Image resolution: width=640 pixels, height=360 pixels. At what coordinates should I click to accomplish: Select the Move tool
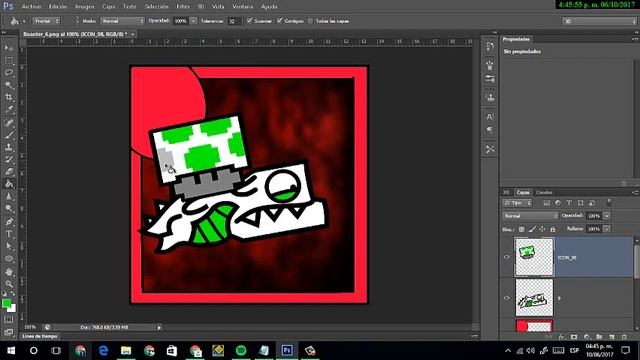[9, 48]
